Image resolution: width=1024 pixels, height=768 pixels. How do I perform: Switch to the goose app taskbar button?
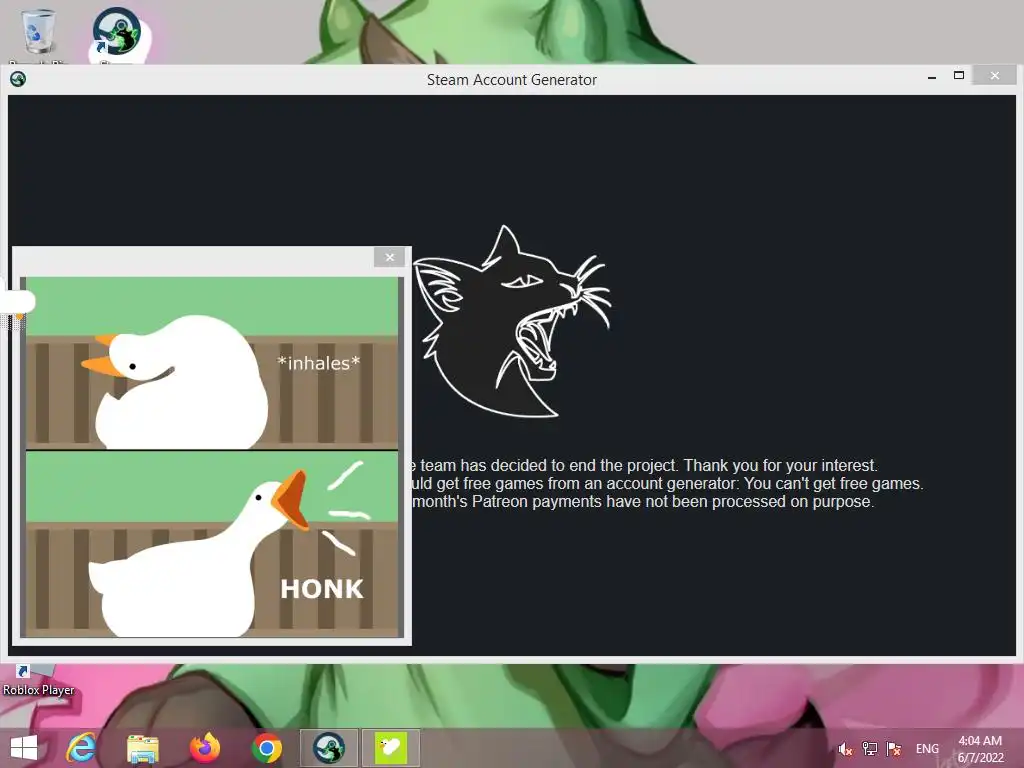391,748
